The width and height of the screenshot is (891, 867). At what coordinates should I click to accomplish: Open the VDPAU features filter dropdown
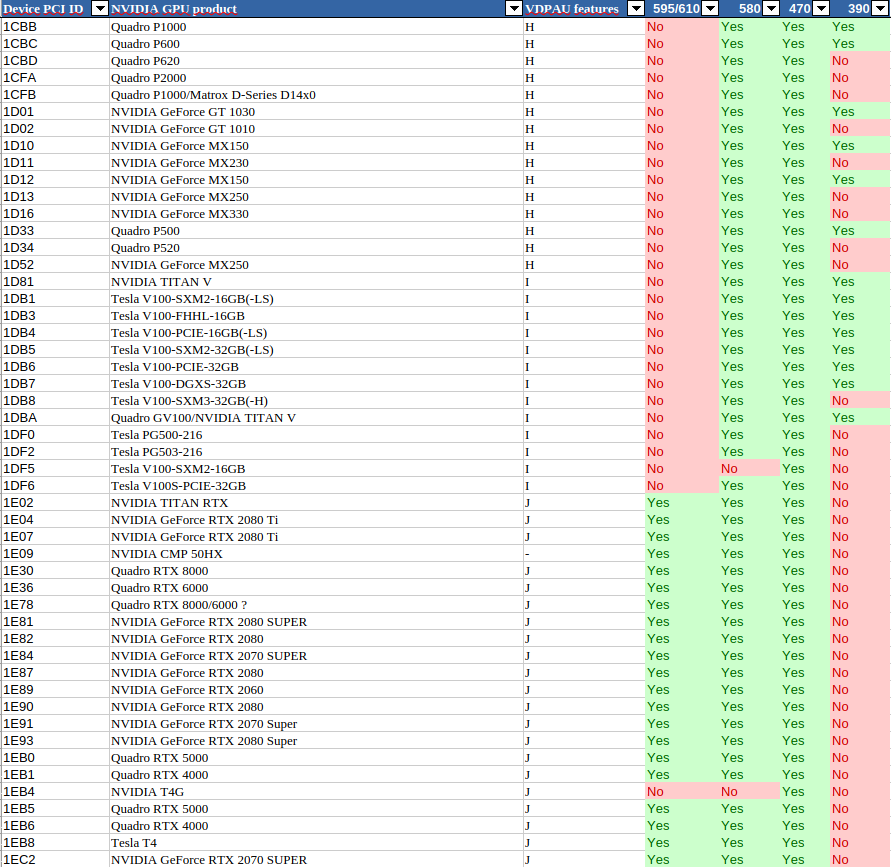(x=636, y=8)
